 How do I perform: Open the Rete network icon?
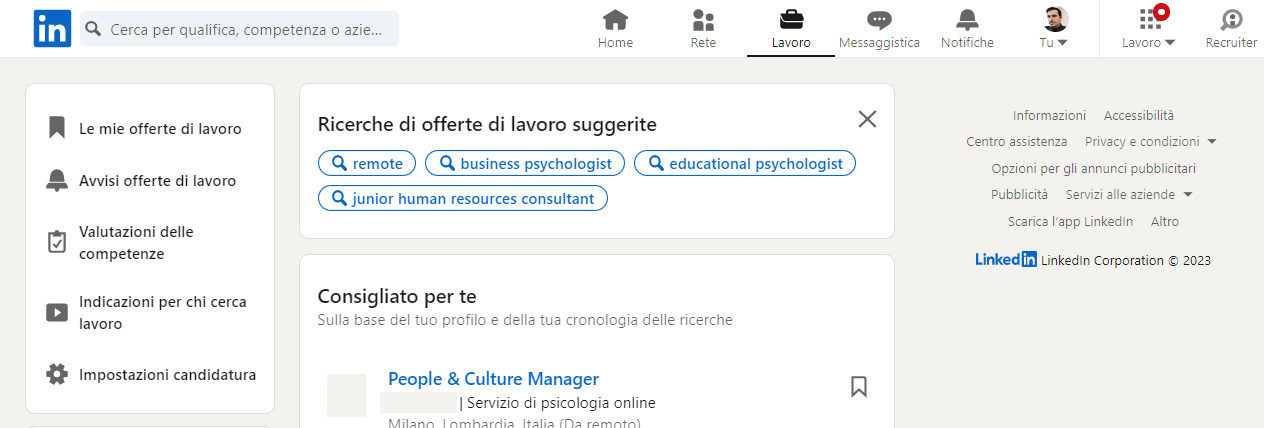coord(703,20)
